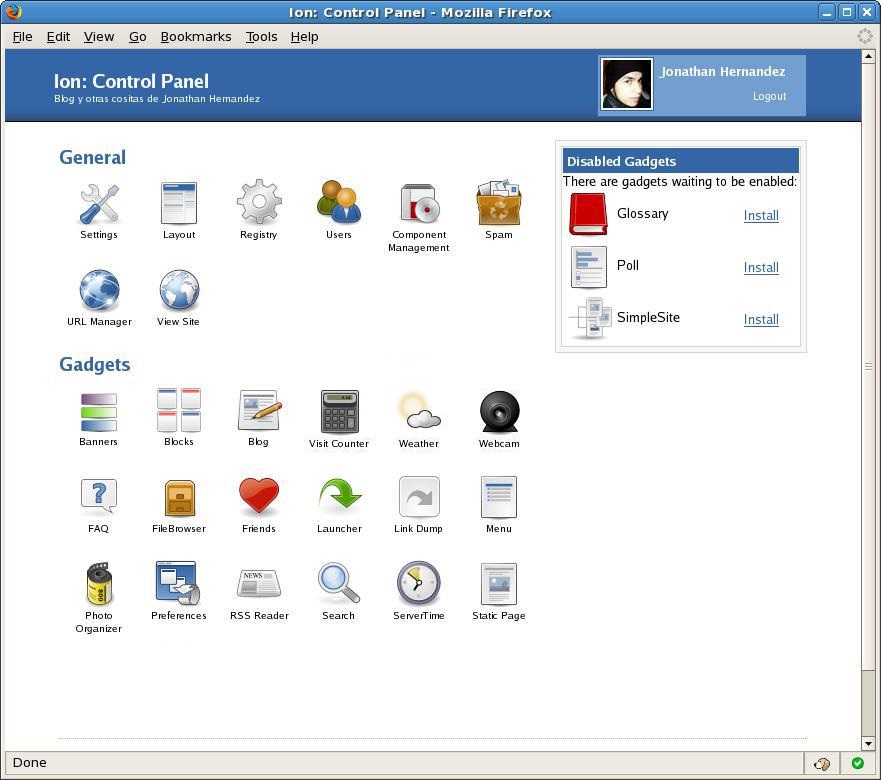
Task: Click the vertical scrollbar down arrow
Action: [868, 743]
